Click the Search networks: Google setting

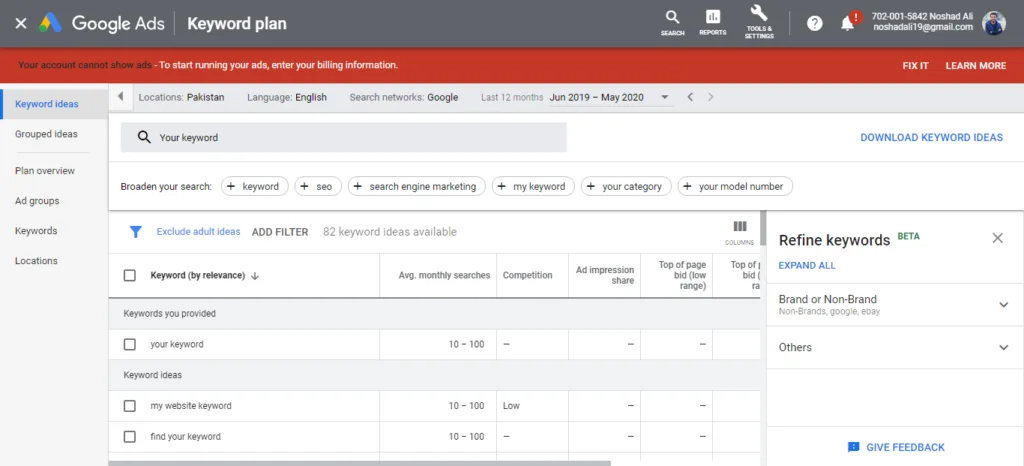click(404, 97)
